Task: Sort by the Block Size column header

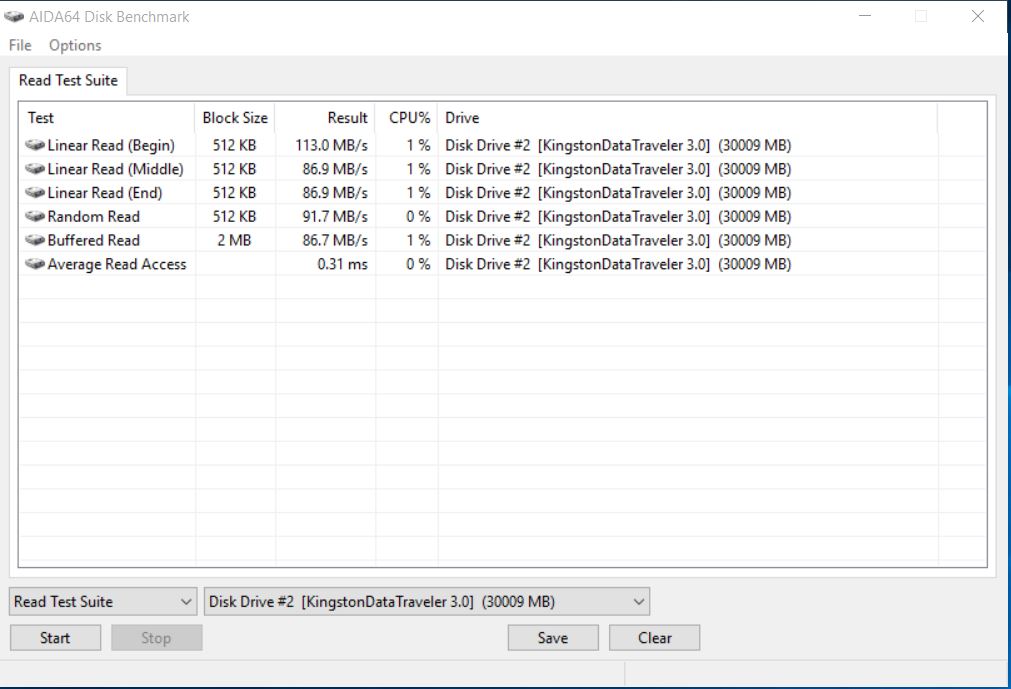Action: (235, 118)
